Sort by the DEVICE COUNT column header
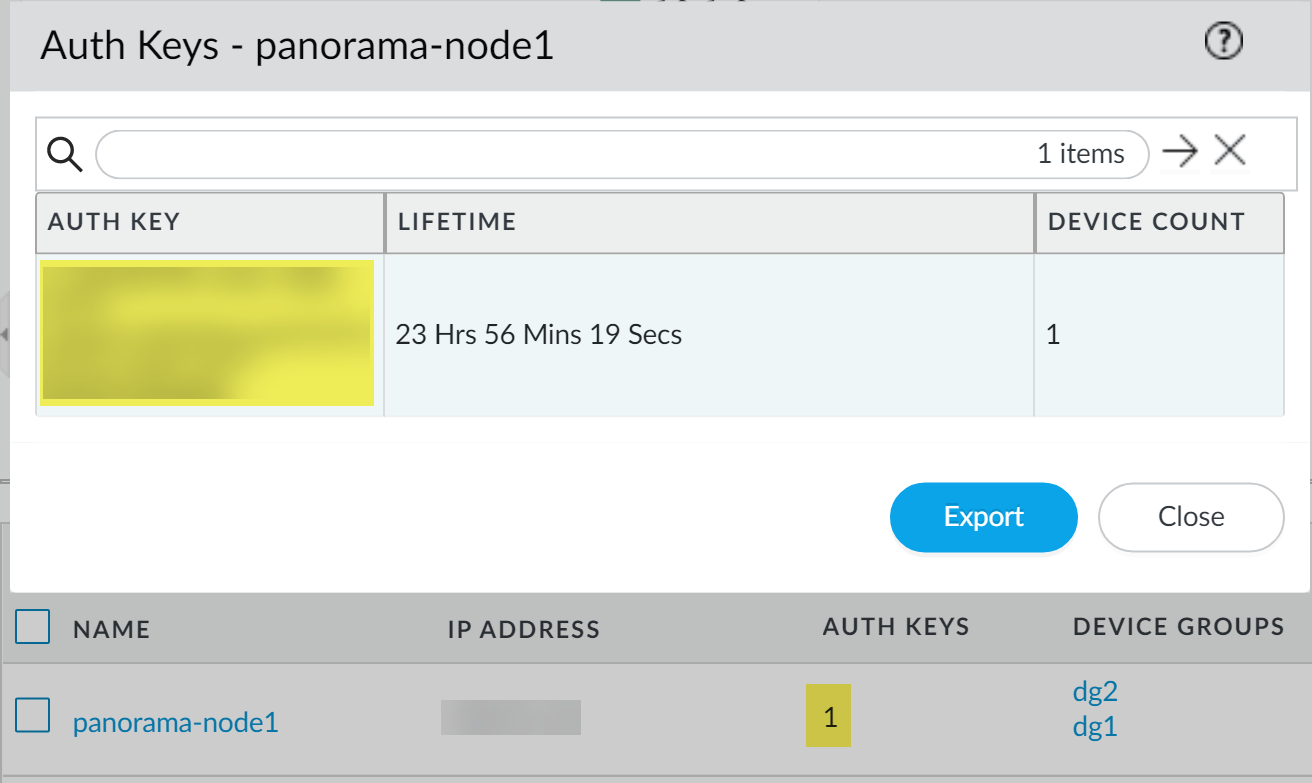The width and height of the screenshot is (1312, 783). [x=1146, y=222]
